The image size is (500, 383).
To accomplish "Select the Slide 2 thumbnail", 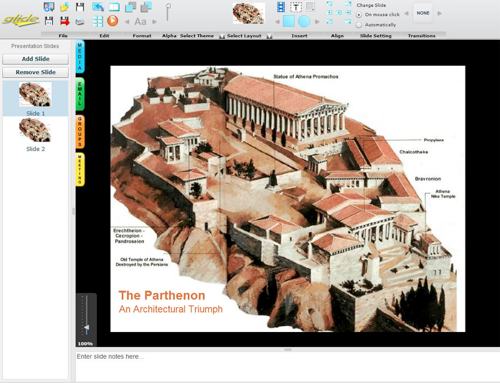I will click(35, 135).
